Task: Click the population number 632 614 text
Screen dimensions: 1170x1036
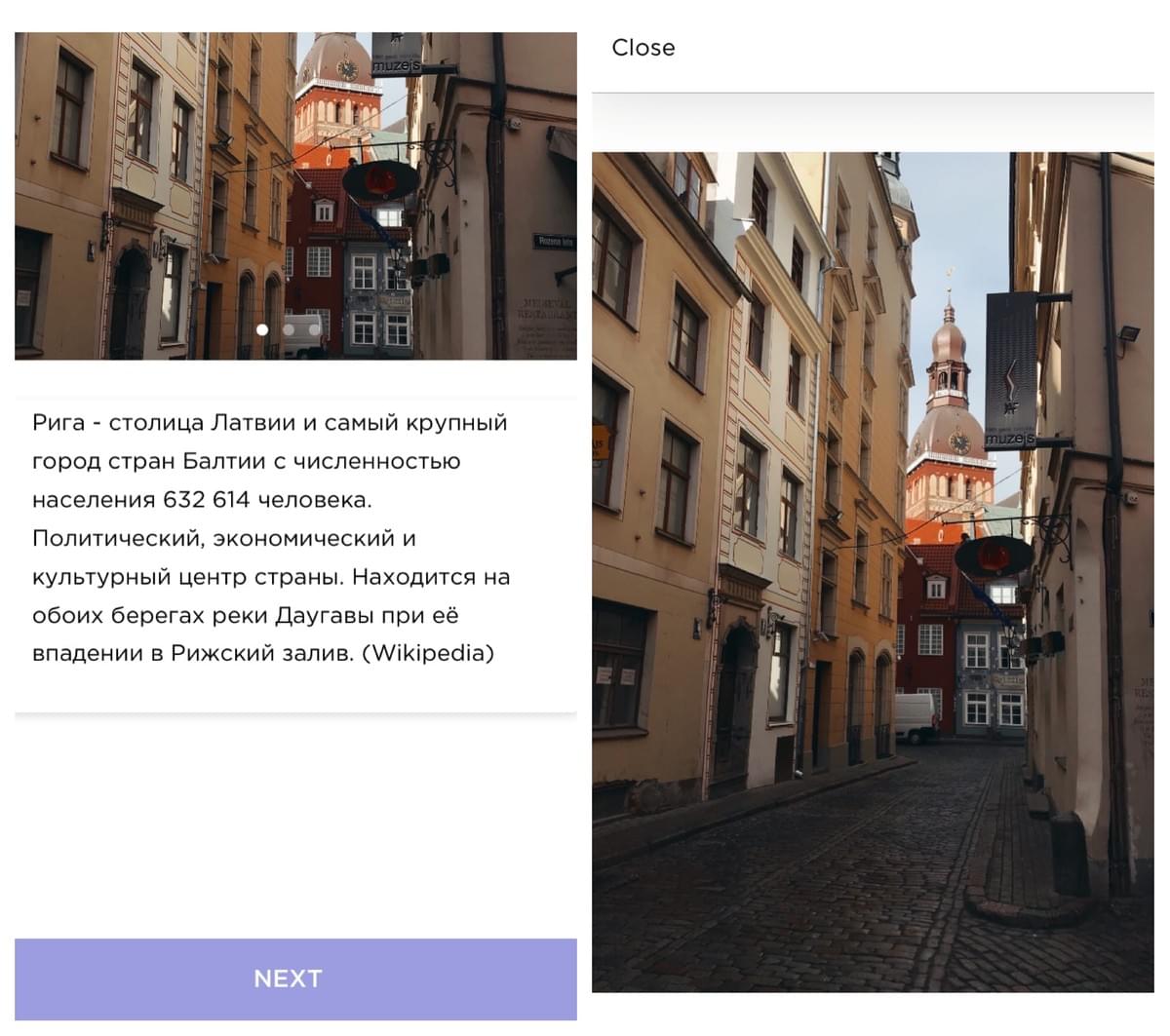Action: (x=207, y=500)
